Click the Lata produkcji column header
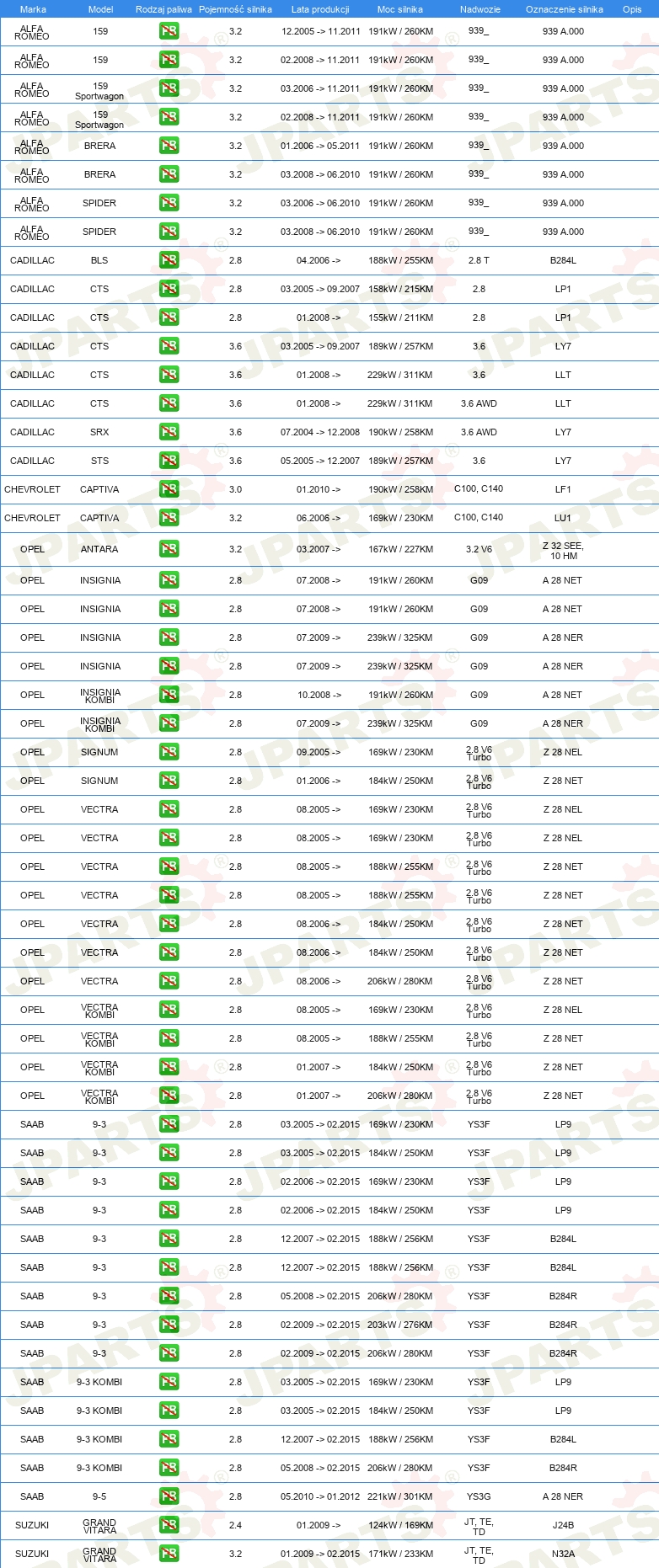The image size is (659, 1568). pyautogui.click(x=320, y=9)
